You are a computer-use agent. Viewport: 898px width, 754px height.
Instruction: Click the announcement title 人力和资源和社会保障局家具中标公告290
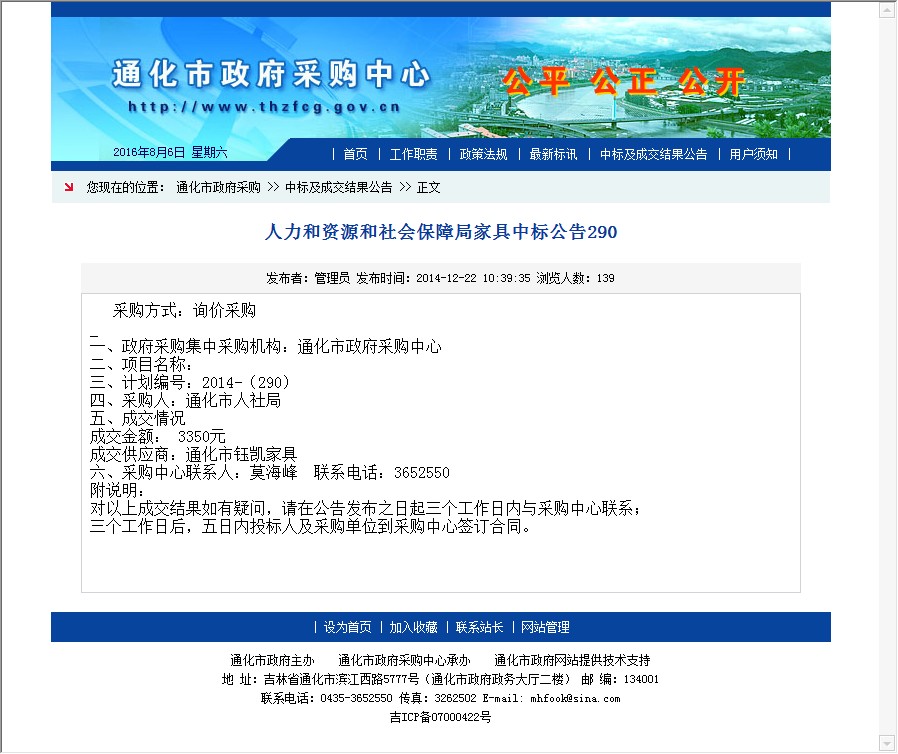tap(441, 232)
